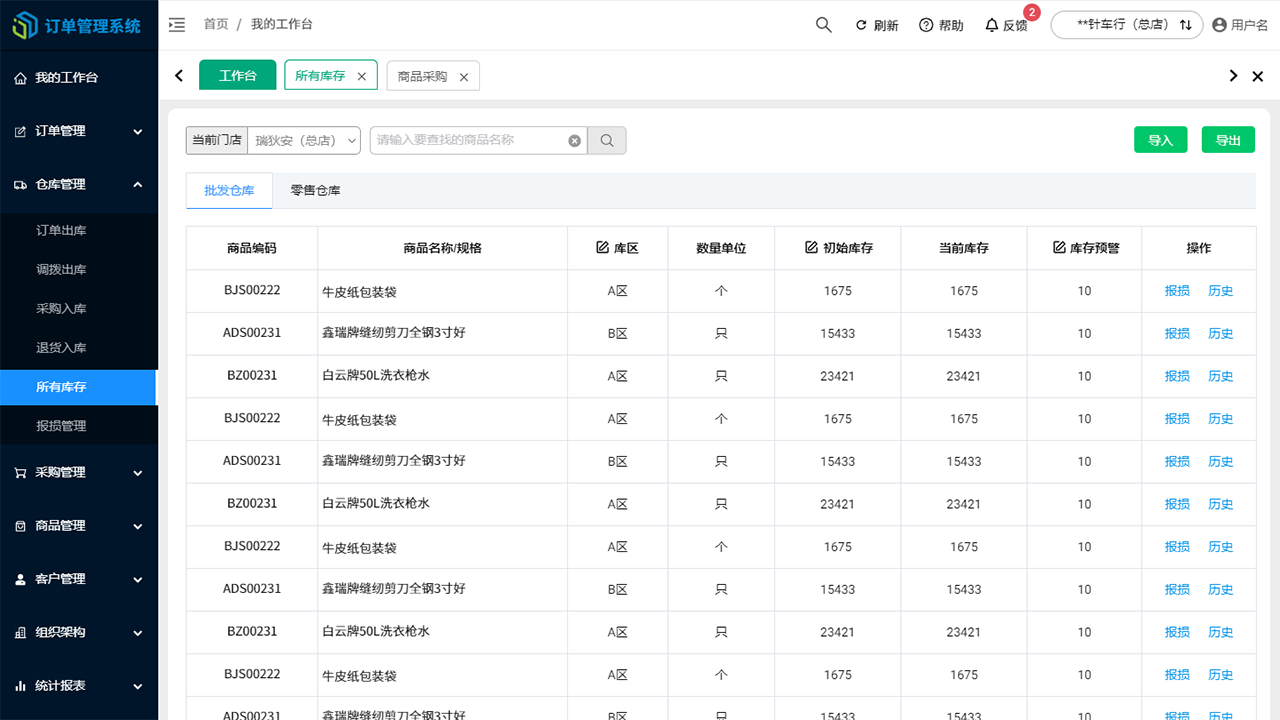
Task: Close the 所有库存 tab
Action: coord(362,75)
